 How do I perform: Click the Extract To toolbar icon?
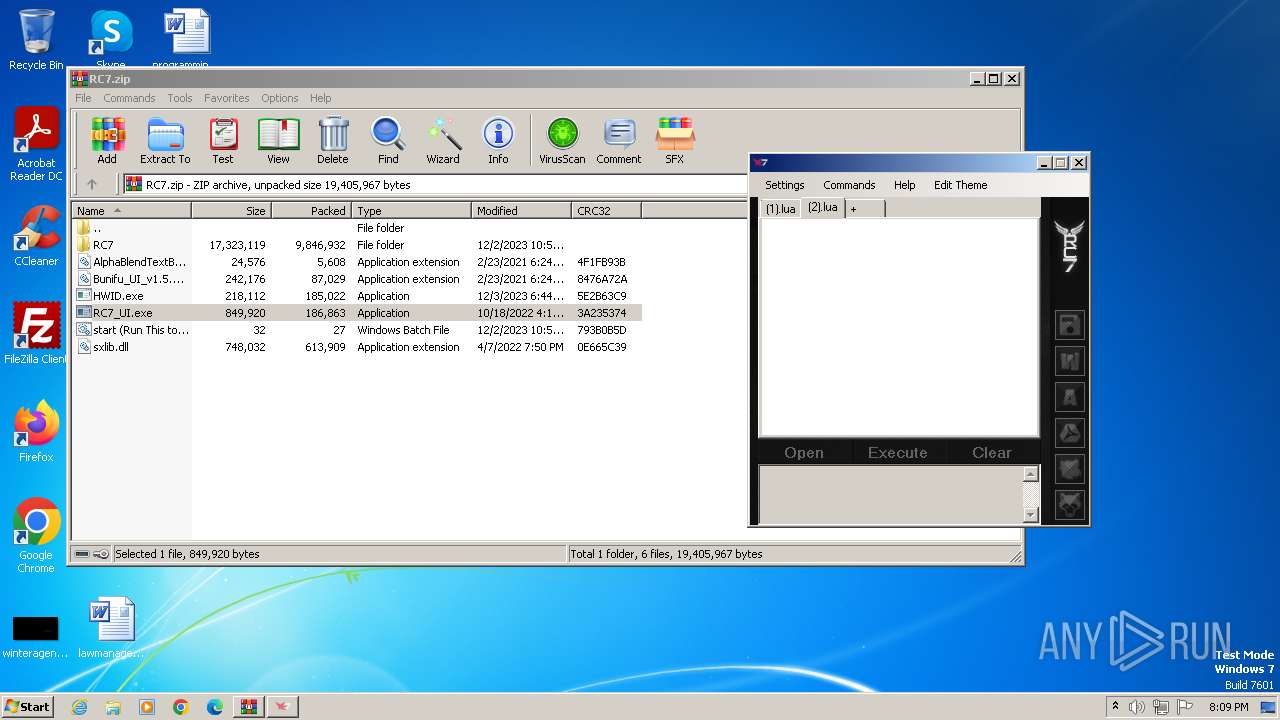click(x=165, y=140)
